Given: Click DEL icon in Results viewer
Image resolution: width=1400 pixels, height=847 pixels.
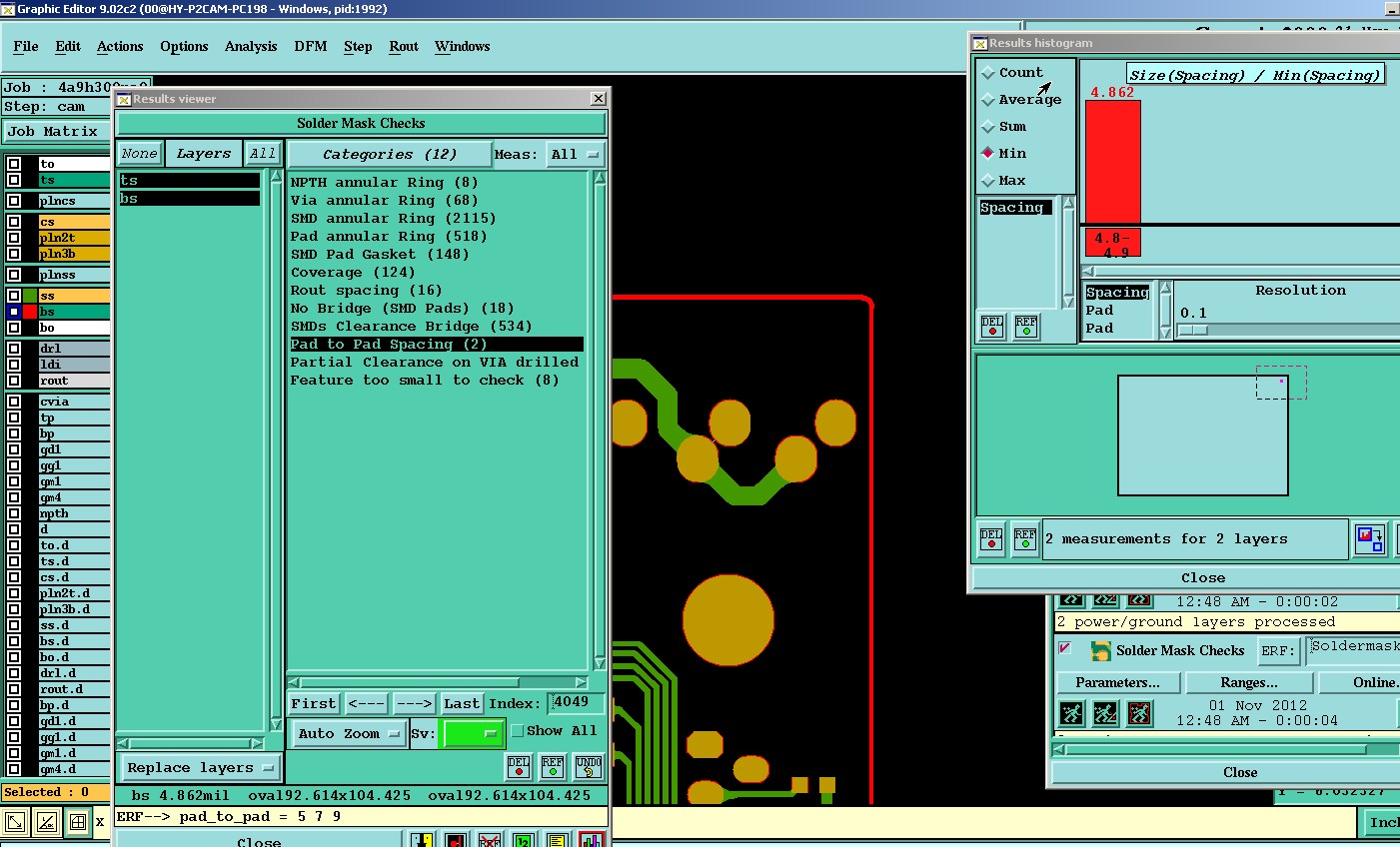Looking at the screenshot, I should [x=519, y=766].
